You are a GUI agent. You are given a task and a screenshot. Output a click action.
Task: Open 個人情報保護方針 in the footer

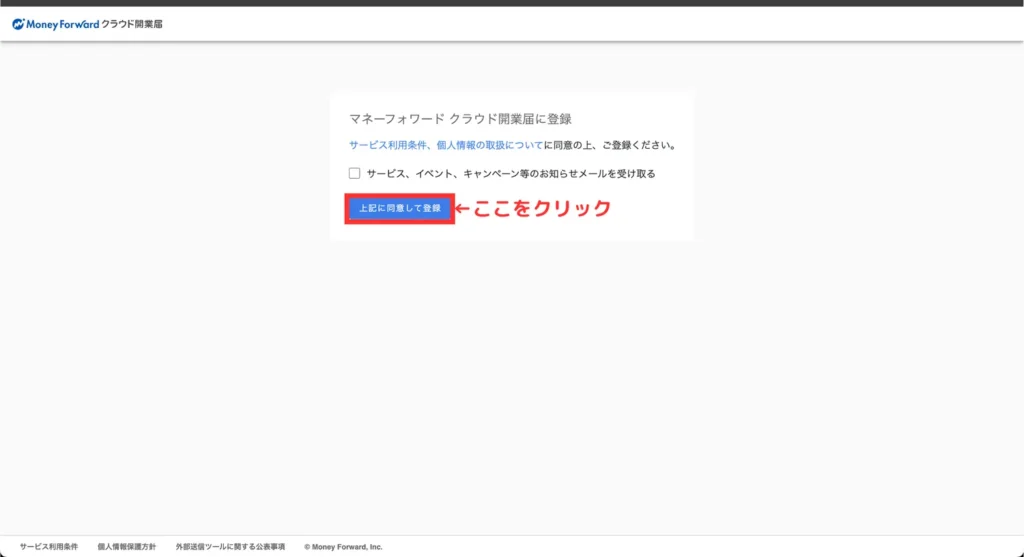[x=127, y=547]
